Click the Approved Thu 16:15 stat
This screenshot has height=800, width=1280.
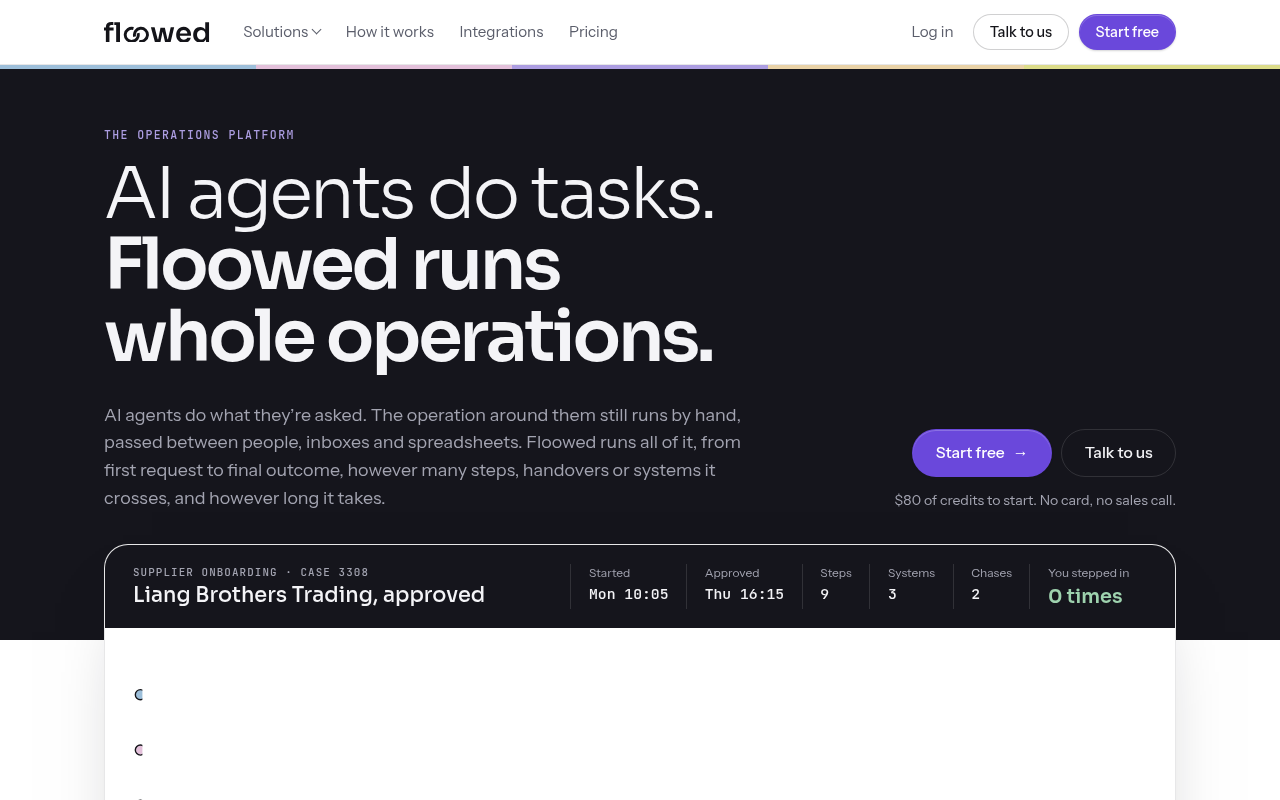point(744,585)
